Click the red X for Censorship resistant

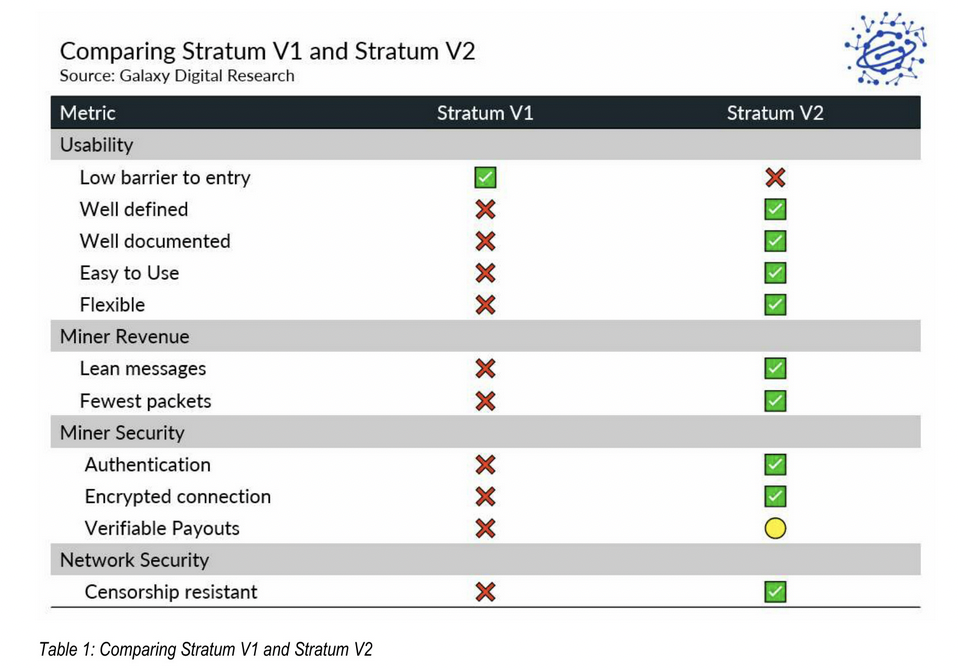pos(485,592)
